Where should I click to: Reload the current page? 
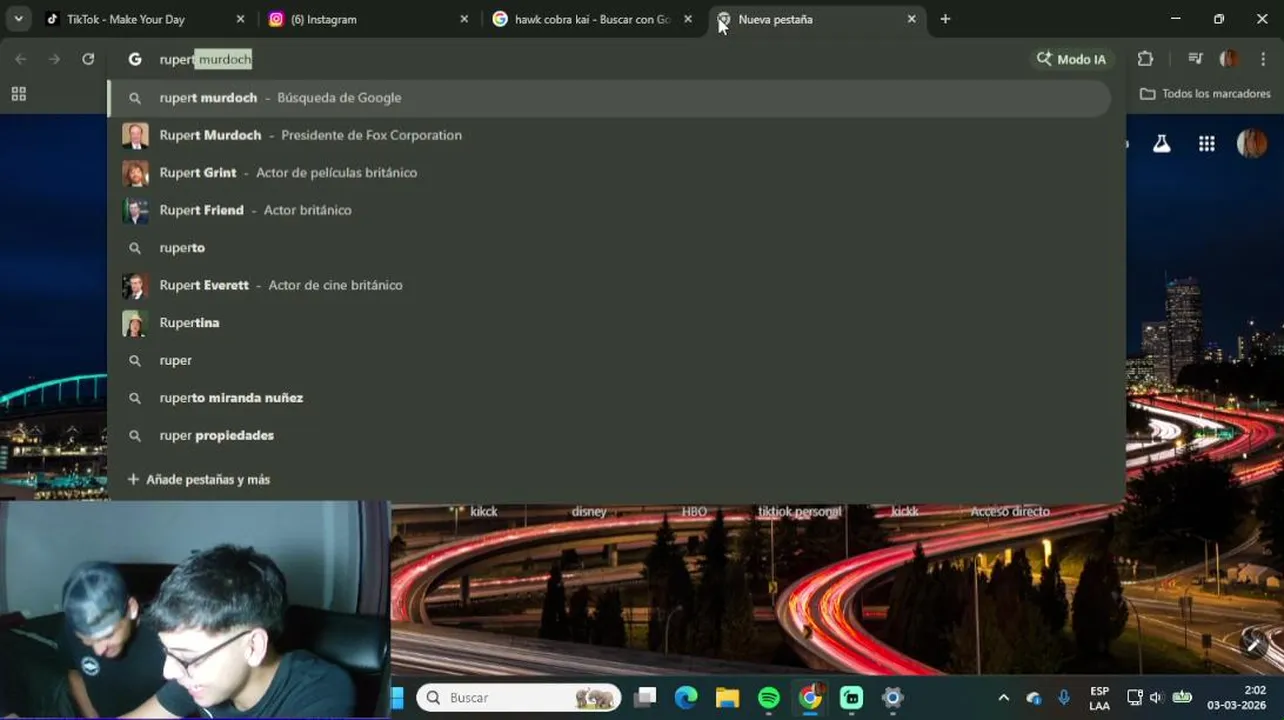(88, 59)
